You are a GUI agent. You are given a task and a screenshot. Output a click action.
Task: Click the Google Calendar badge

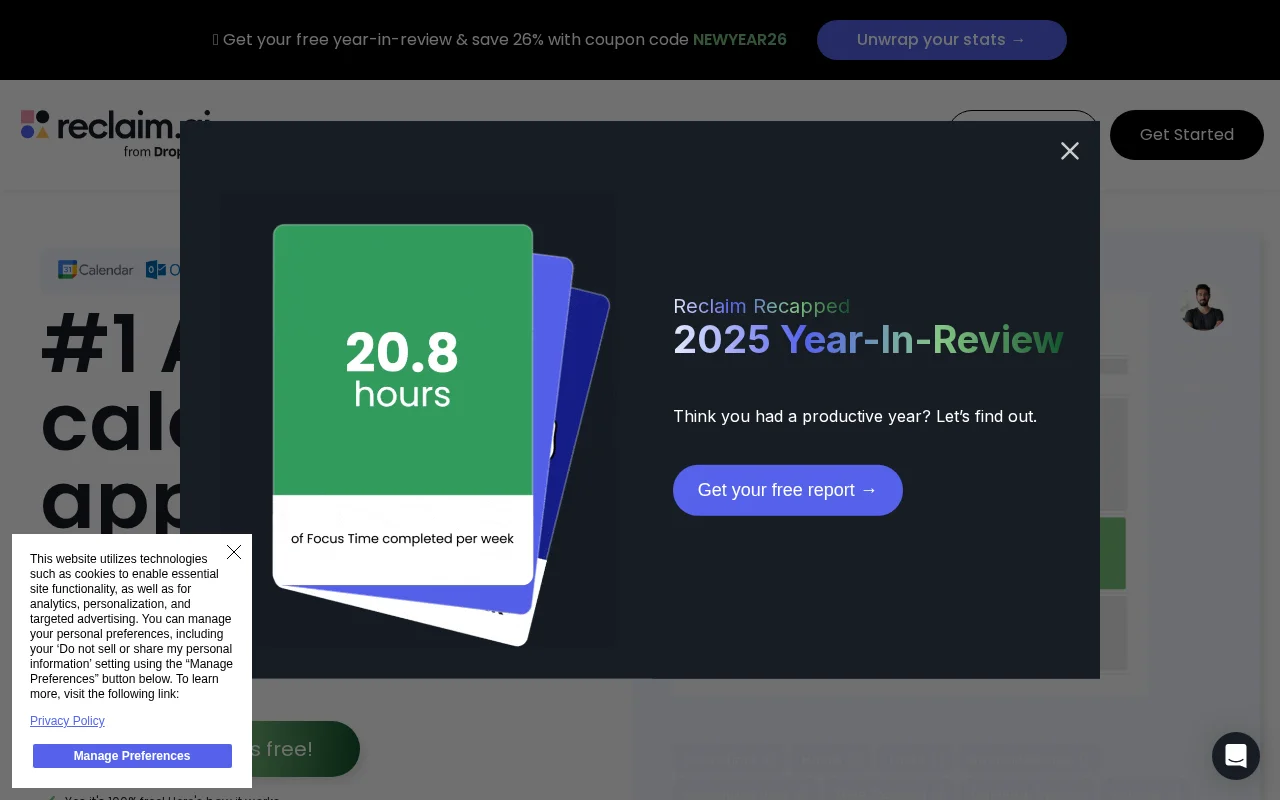click(x=95, y=270)
